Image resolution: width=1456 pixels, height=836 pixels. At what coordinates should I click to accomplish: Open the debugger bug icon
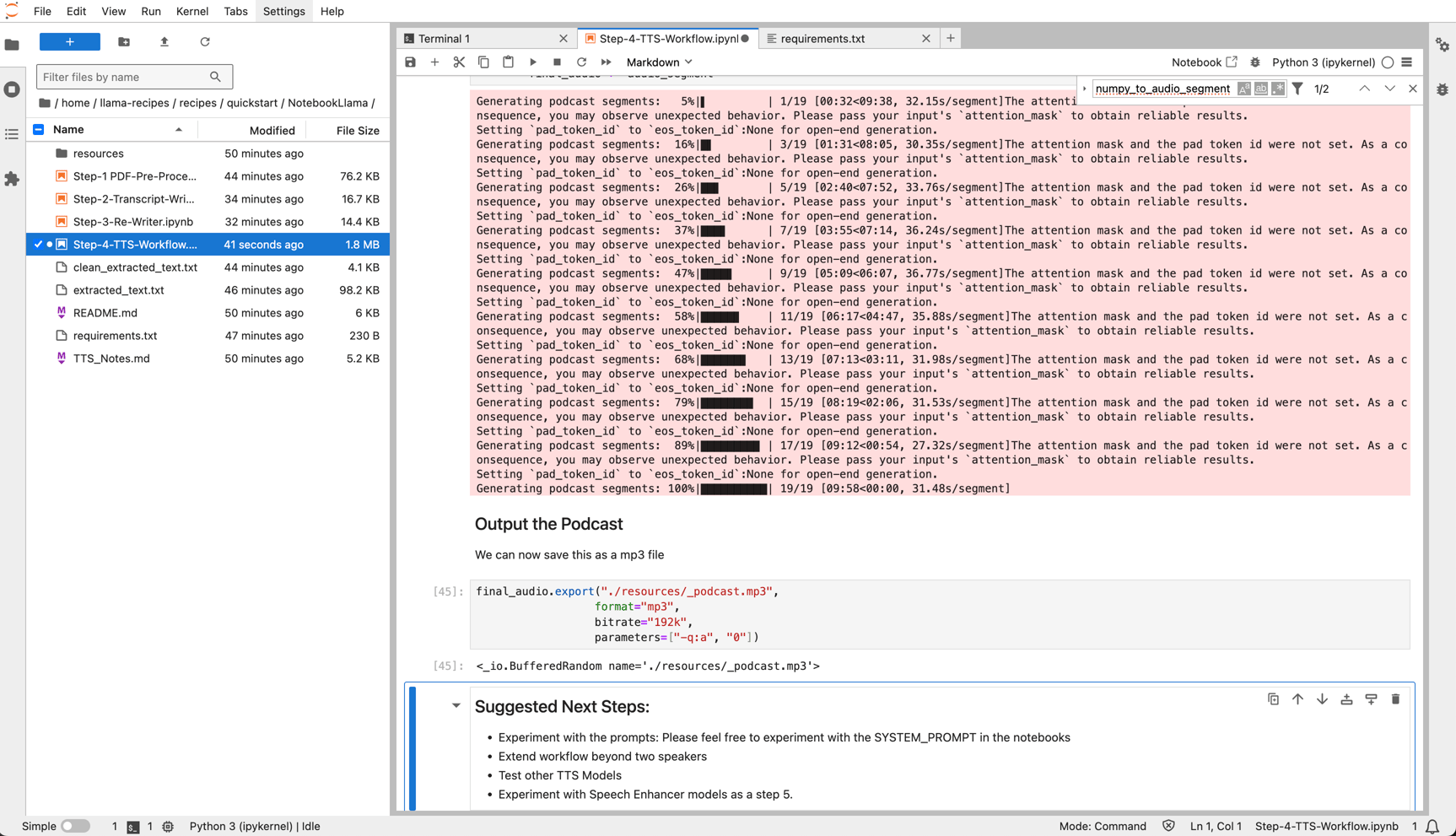tap(1255, 62)
